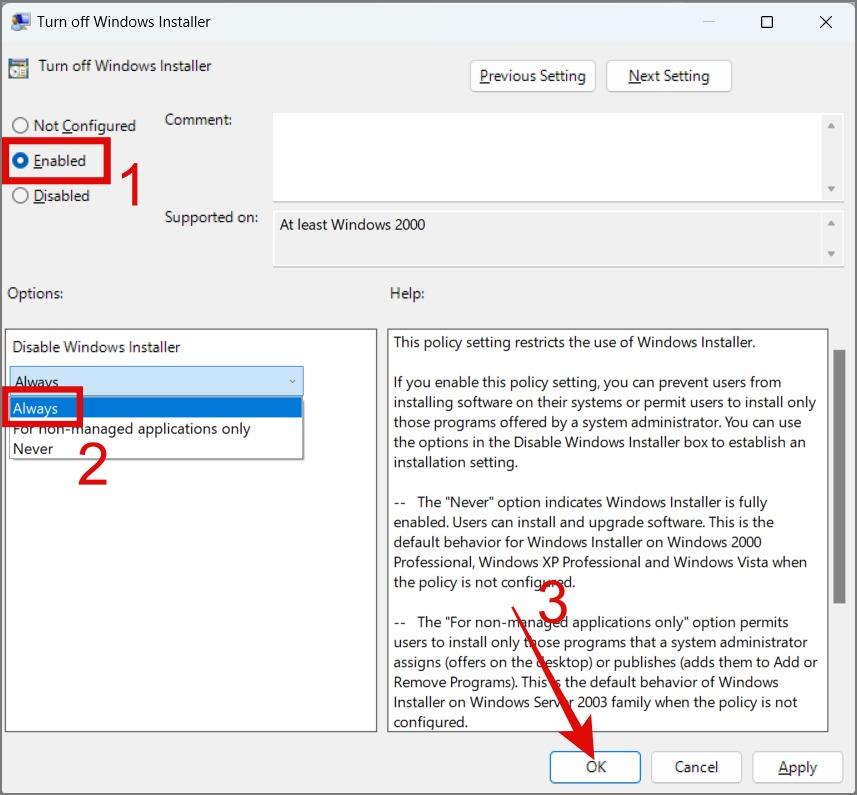Maximize the Turn off Windows Installer window

767,22
